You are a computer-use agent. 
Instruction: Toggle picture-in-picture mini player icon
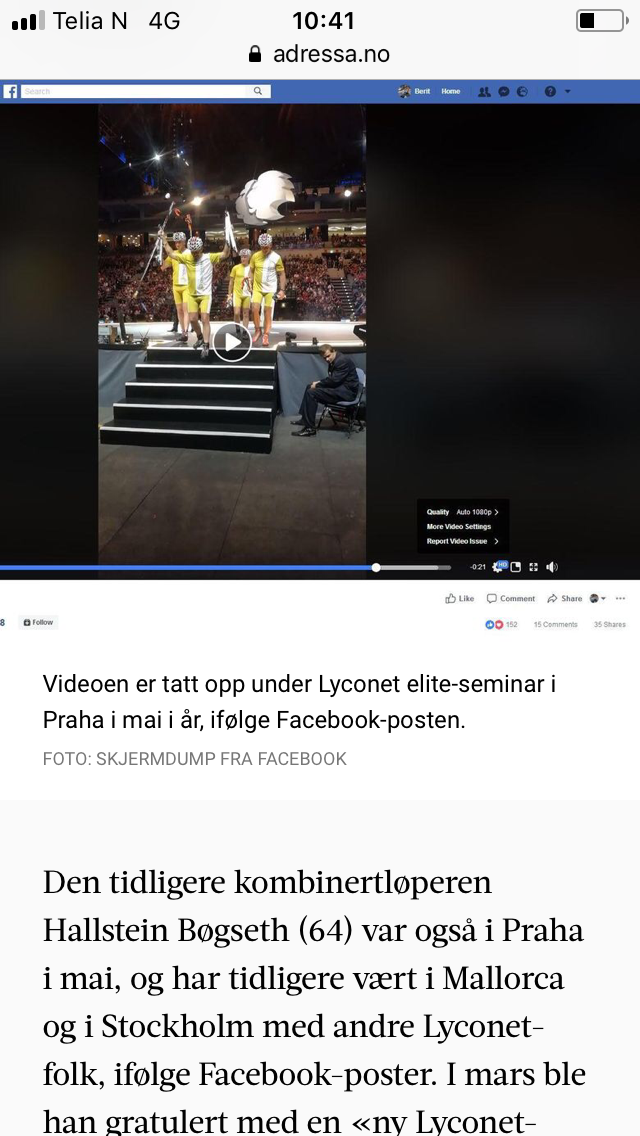(516, 567)
